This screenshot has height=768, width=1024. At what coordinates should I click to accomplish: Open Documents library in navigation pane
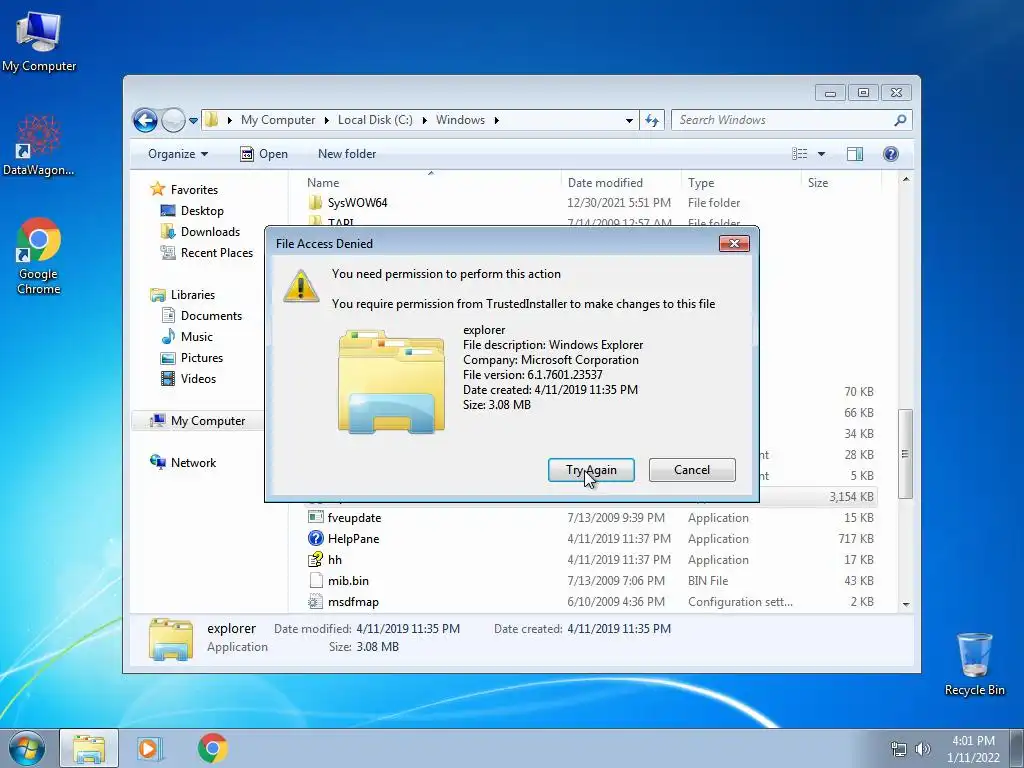coord(211,315)
